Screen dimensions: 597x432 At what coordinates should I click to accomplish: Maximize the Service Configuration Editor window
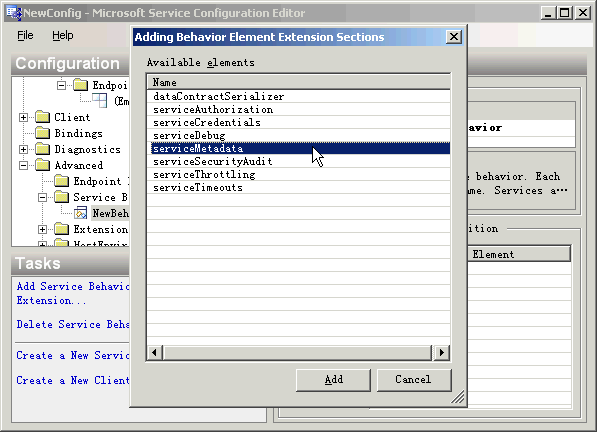[x=565, y=13]
